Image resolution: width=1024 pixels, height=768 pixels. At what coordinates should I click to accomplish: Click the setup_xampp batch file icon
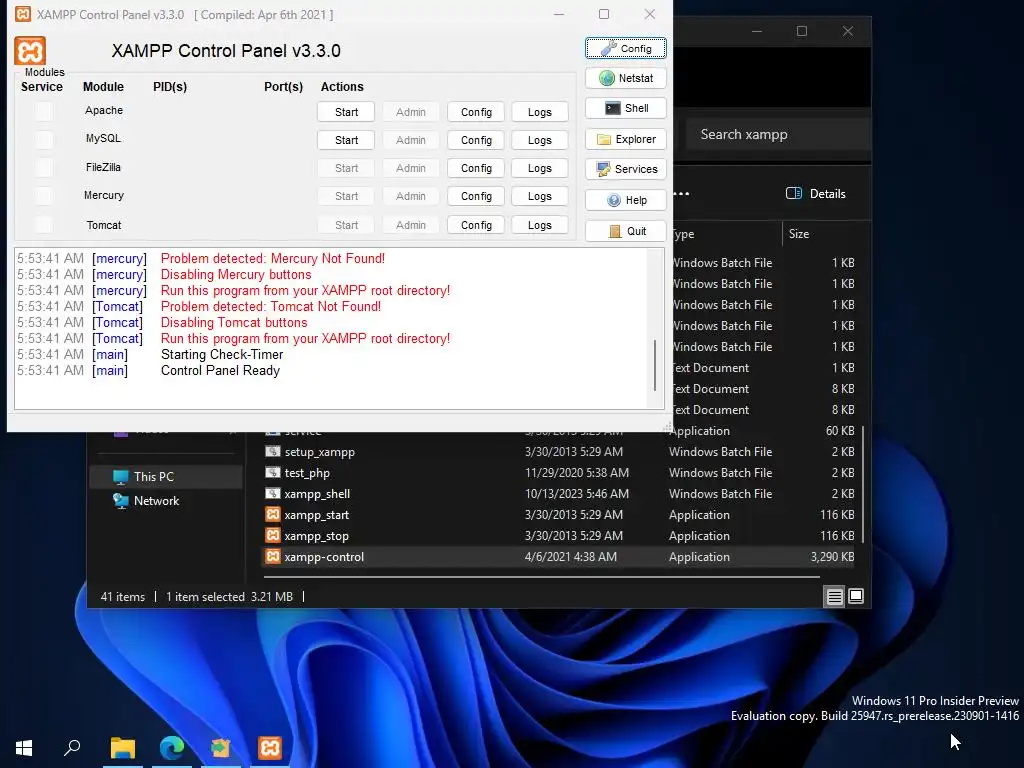[273, 451]
